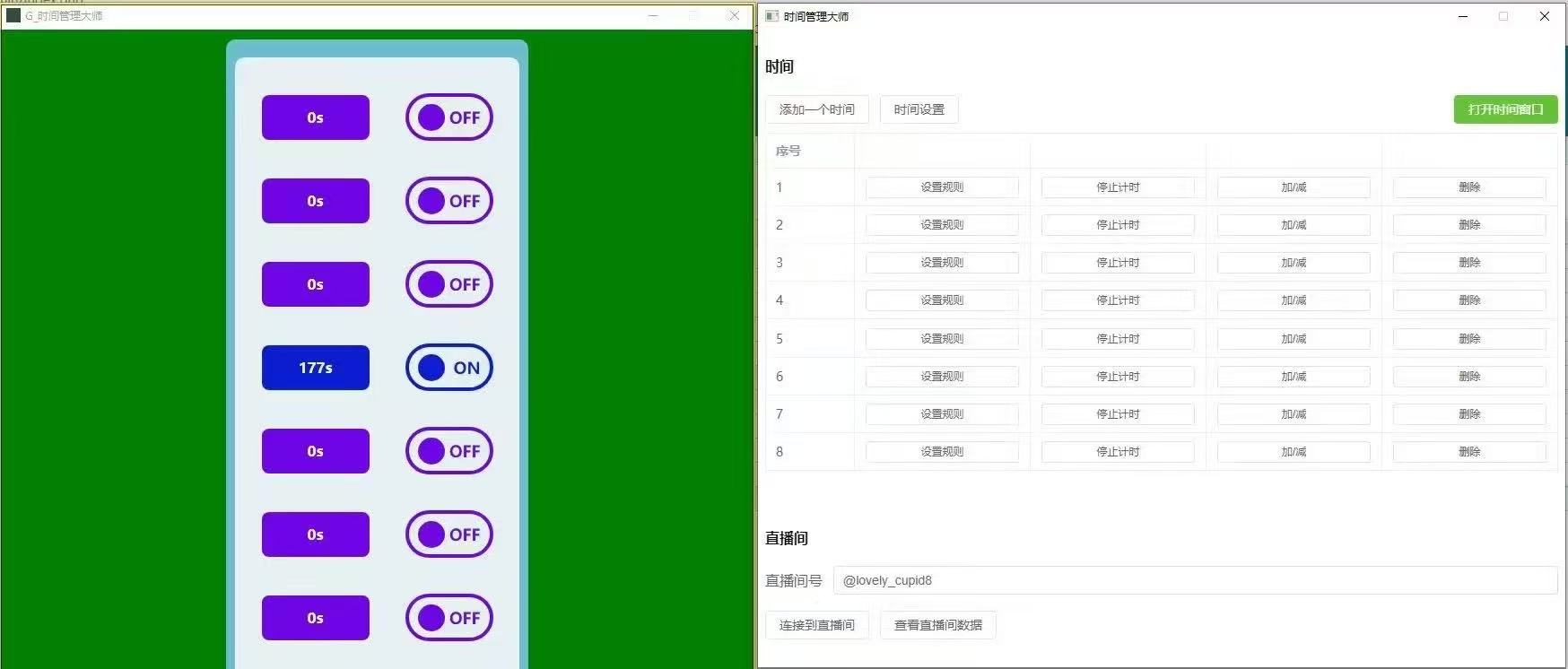Click 加/减 in row 2
1568x669 pixels.
tap(1294, 225)
